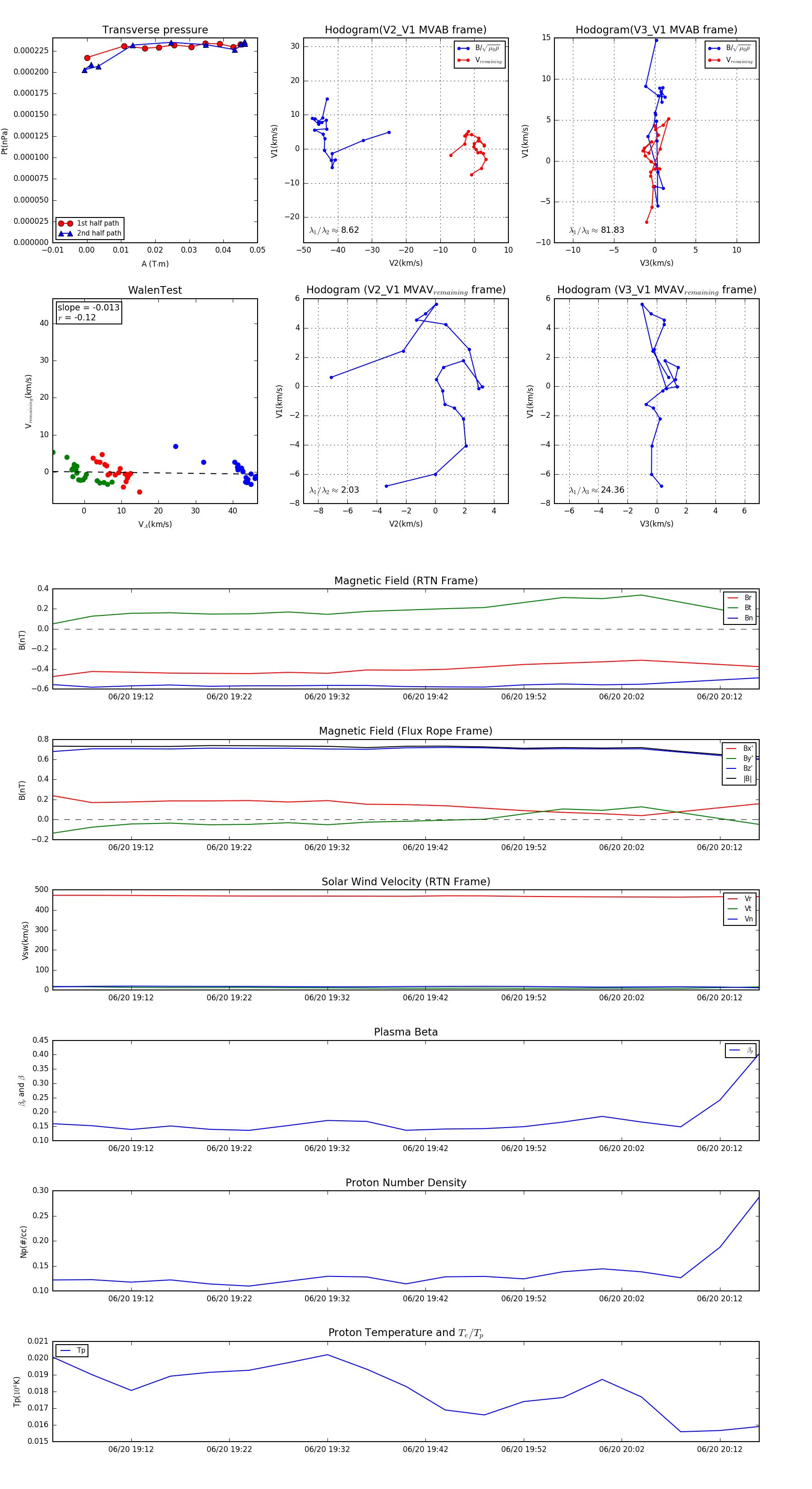Click the 'Plasma Beta' plot title
The height and width of the screenshot is (1489, 812).
[406, 1032]
